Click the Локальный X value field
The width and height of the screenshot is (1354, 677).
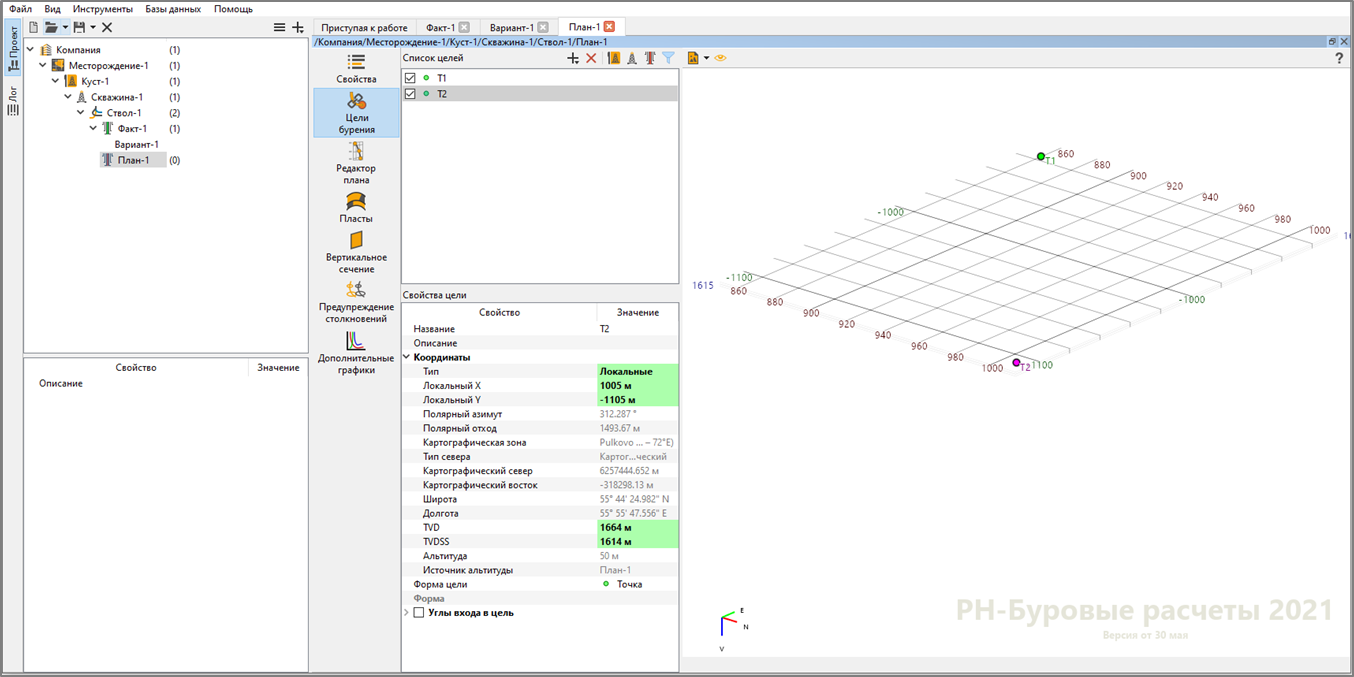pyautogui.click(x=637, y=385)
